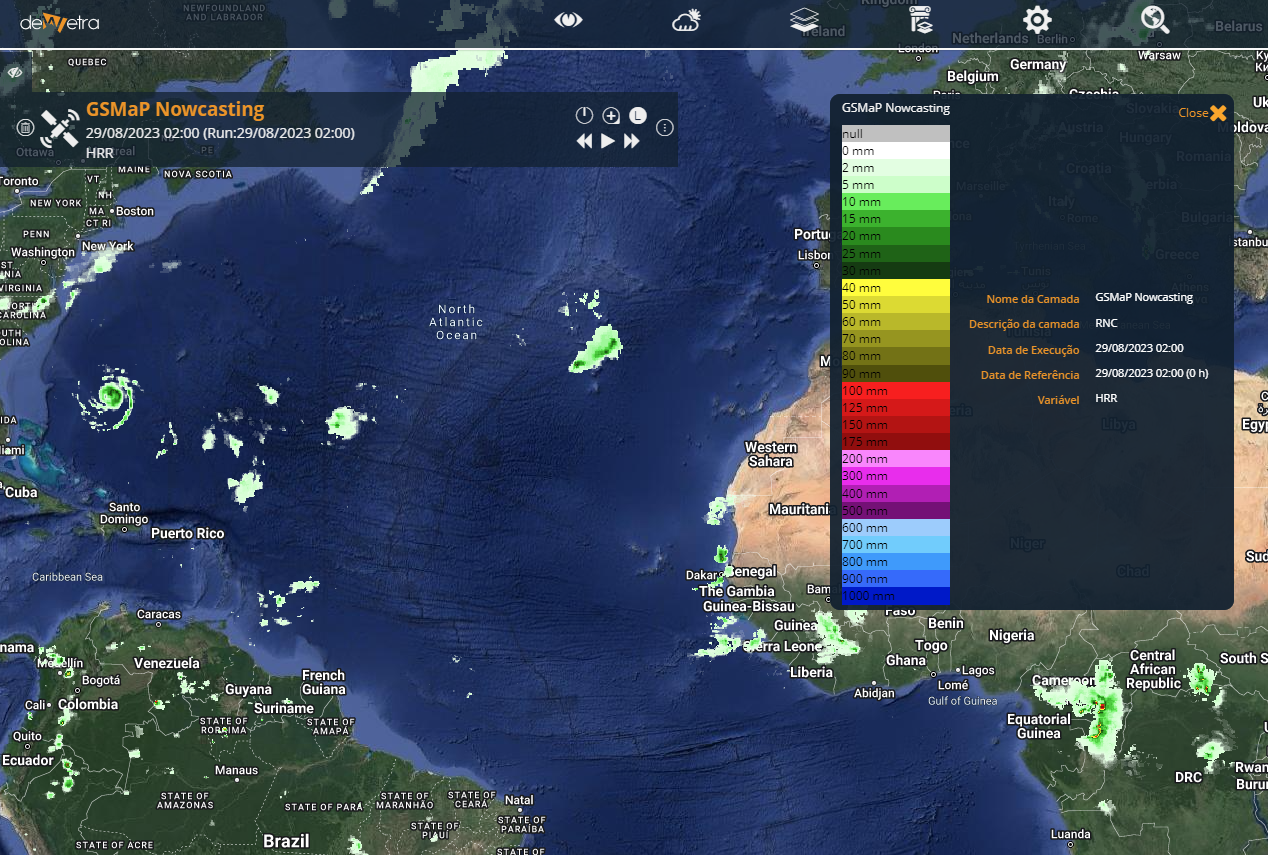Click the Data de Execução label
Screen dimensions: 1268x855
[1033, 350]
